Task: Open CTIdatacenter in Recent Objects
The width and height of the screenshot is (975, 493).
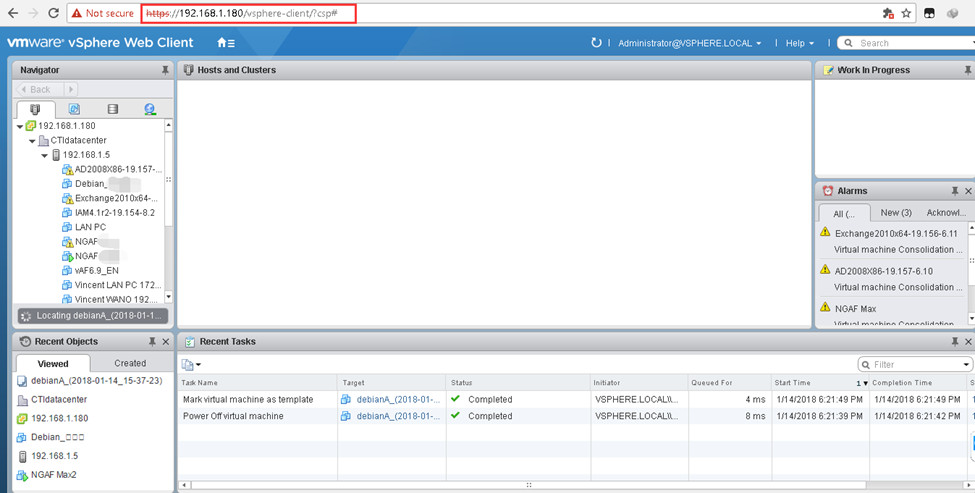Action: point(59,399)
